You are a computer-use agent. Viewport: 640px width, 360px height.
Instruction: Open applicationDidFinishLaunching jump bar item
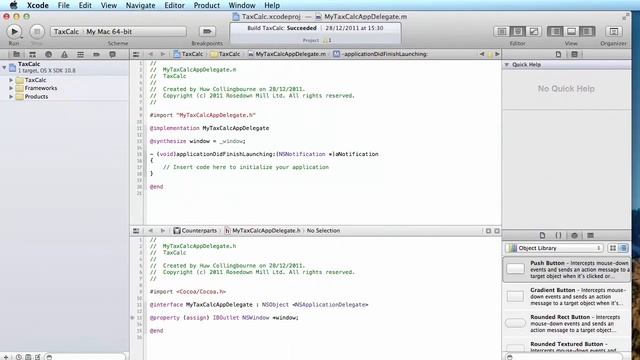tap(380, 54)
